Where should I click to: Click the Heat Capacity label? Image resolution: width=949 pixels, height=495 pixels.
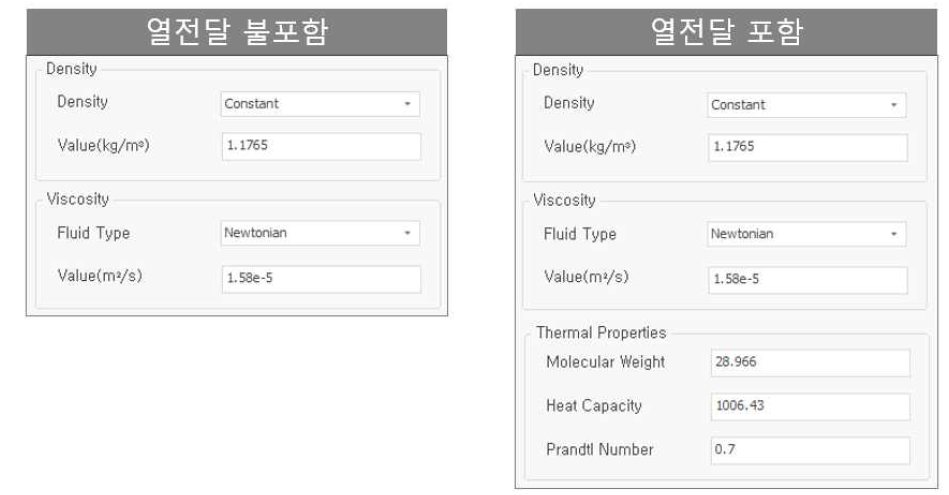click(594, 406)
